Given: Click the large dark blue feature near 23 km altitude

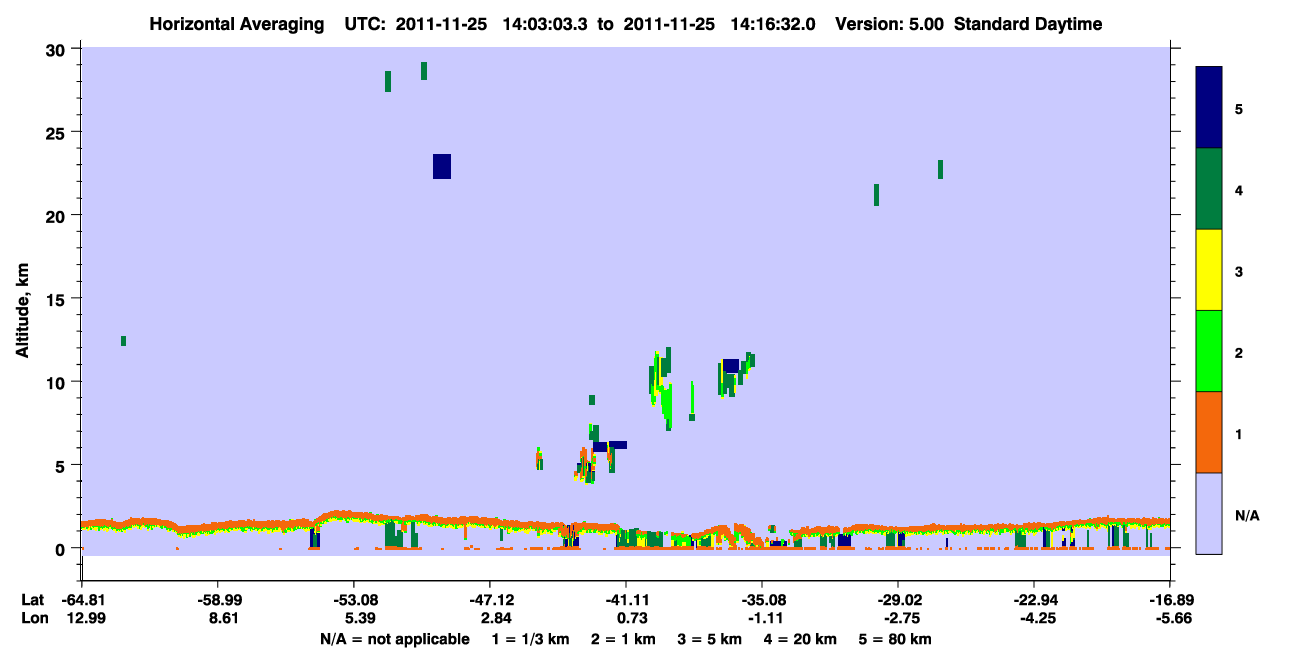Looking at the screenshot, I should tap(442, 166).
